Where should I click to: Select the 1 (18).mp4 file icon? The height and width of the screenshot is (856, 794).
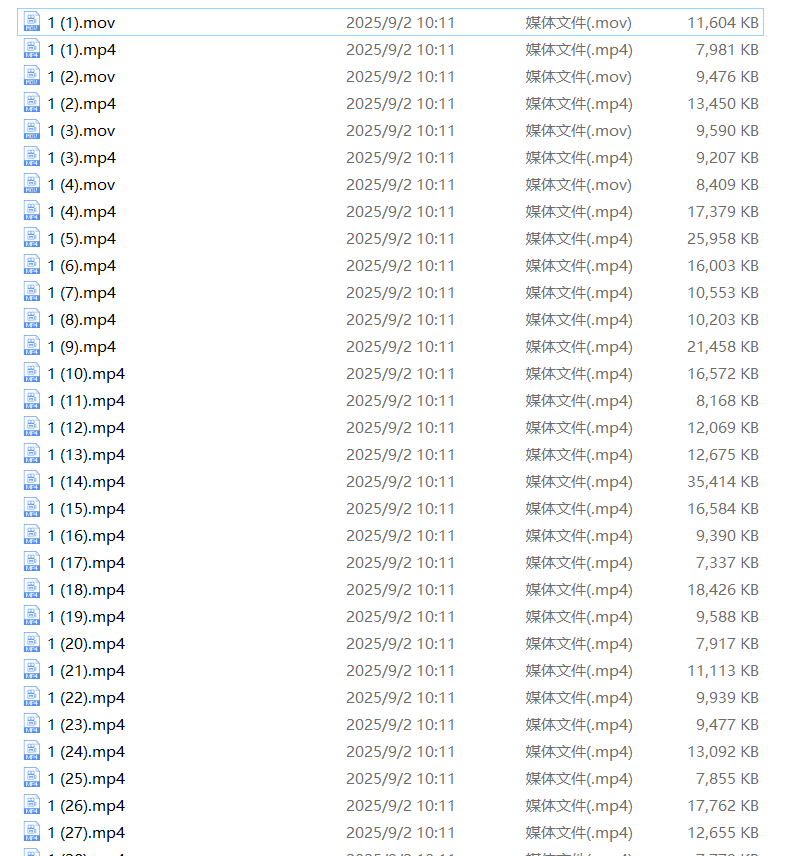[31, 589]
